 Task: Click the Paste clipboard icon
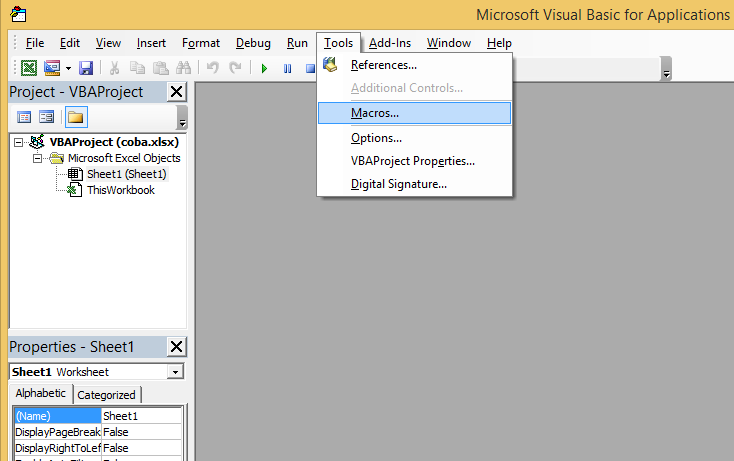click(x=161, y=68)
